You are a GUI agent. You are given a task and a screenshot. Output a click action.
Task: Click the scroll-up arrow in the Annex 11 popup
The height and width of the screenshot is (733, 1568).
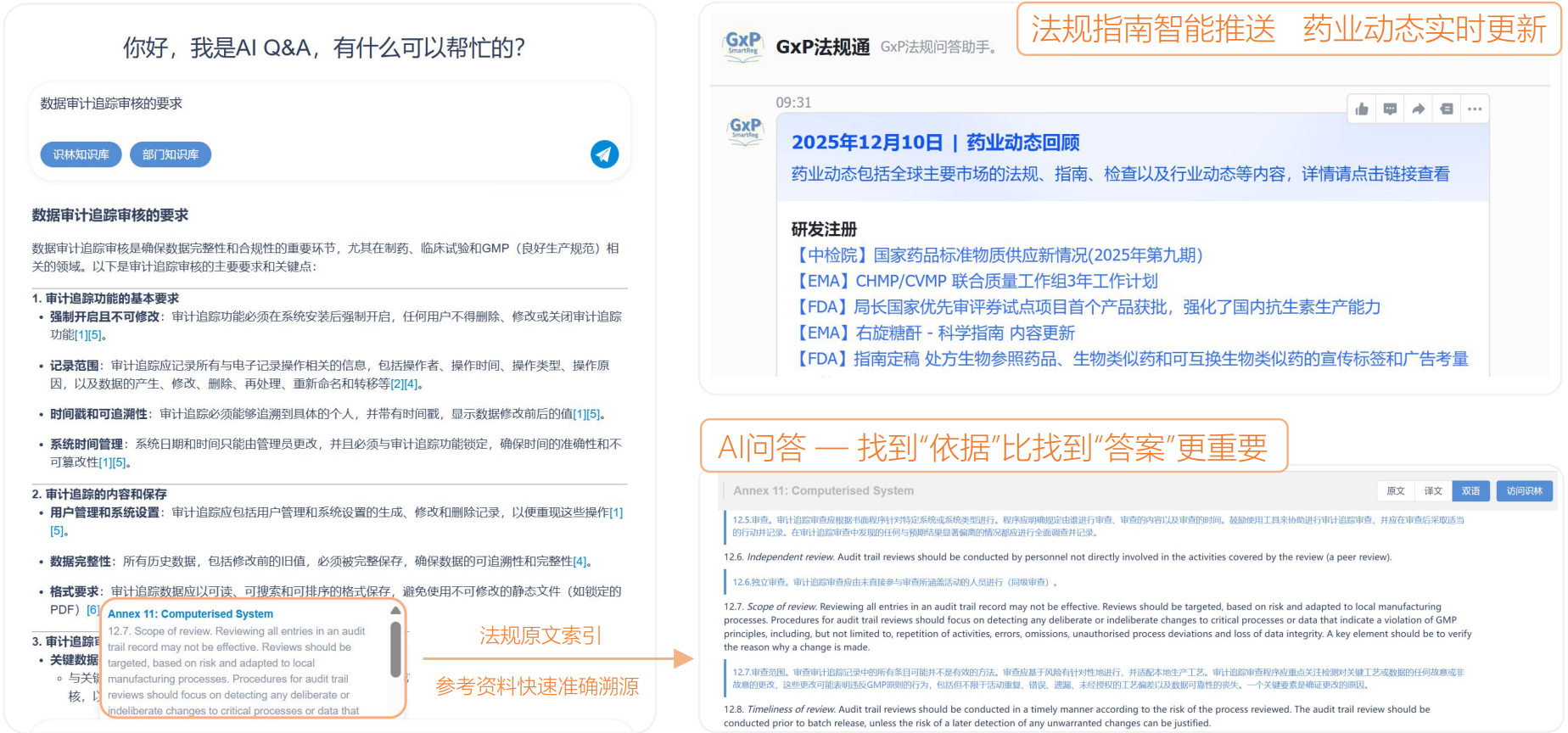[395, 611]
